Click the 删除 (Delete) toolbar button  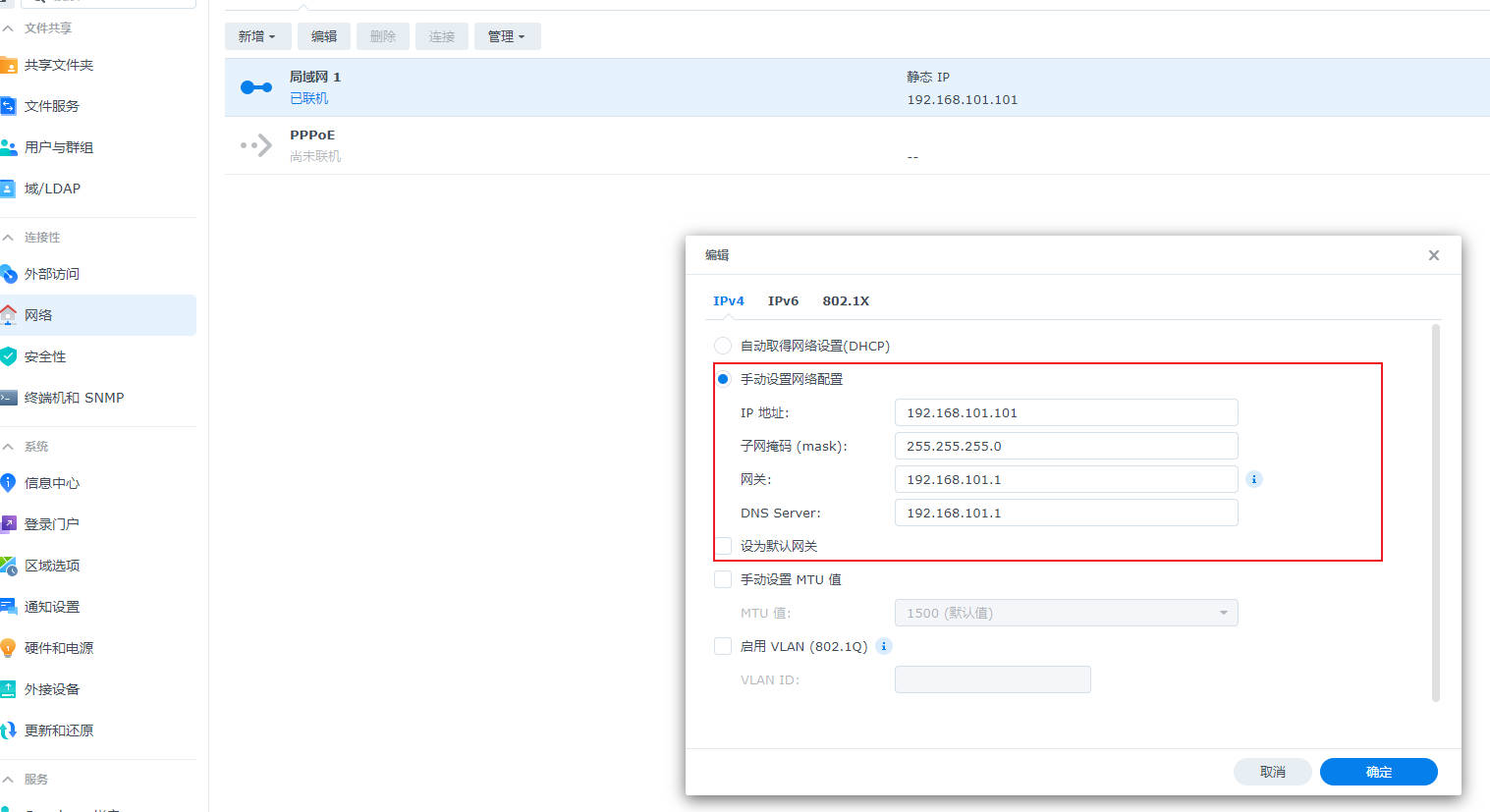383,36
